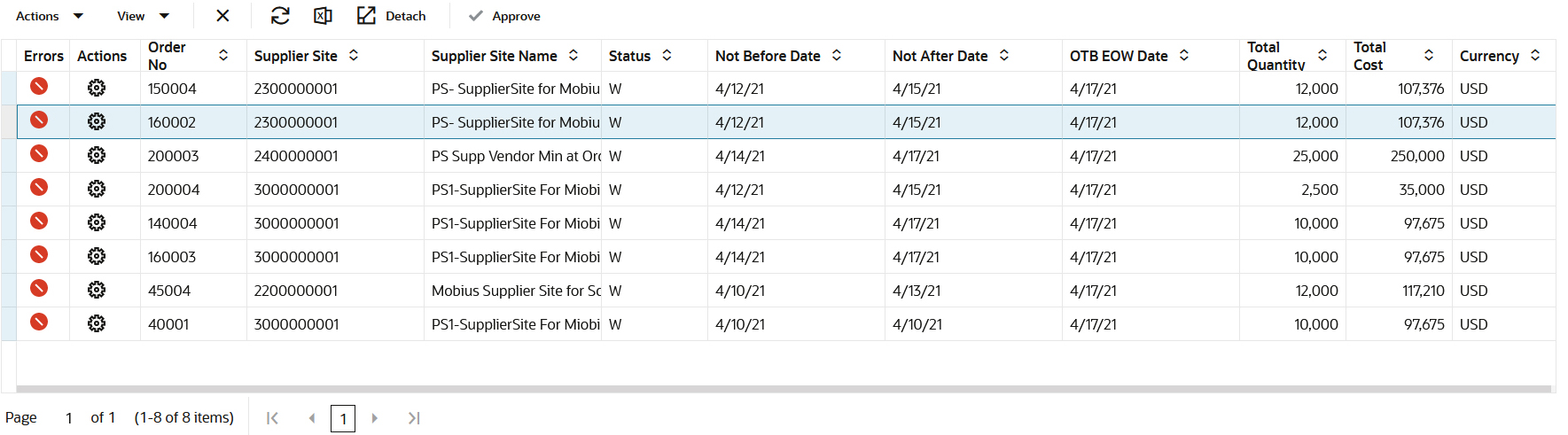
Task: Toggle sort on Not Before Date column
Action: (x=837, y=55)
